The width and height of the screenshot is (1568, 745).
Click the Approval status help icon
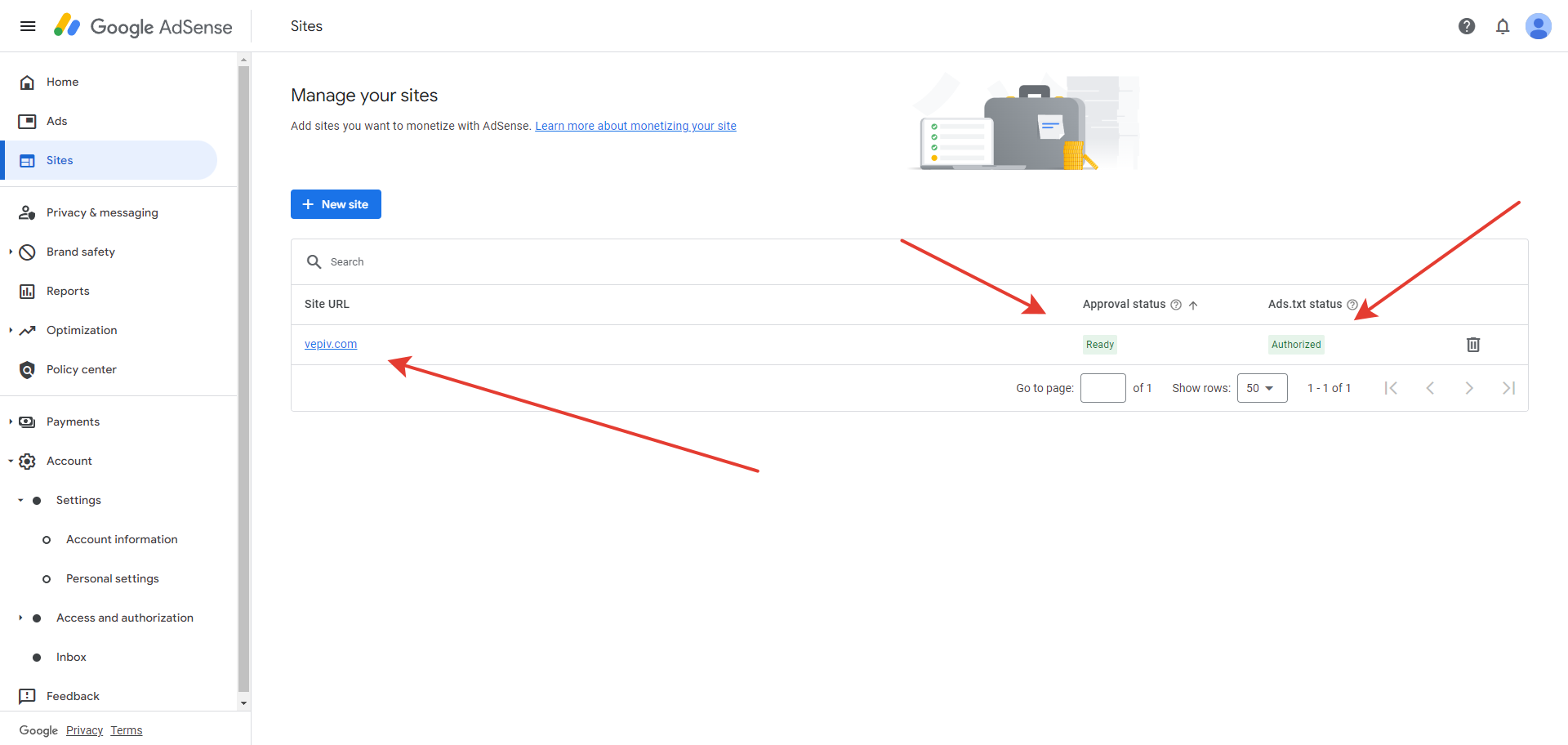1176,305
